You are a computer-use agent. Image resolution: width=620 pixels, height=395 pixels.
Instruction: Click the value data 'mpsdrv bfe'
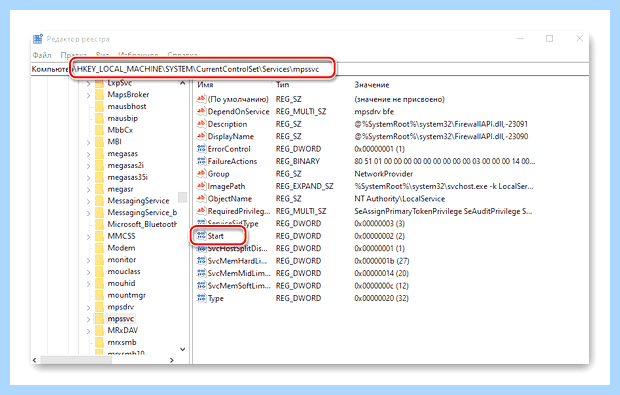coord(374,112)
